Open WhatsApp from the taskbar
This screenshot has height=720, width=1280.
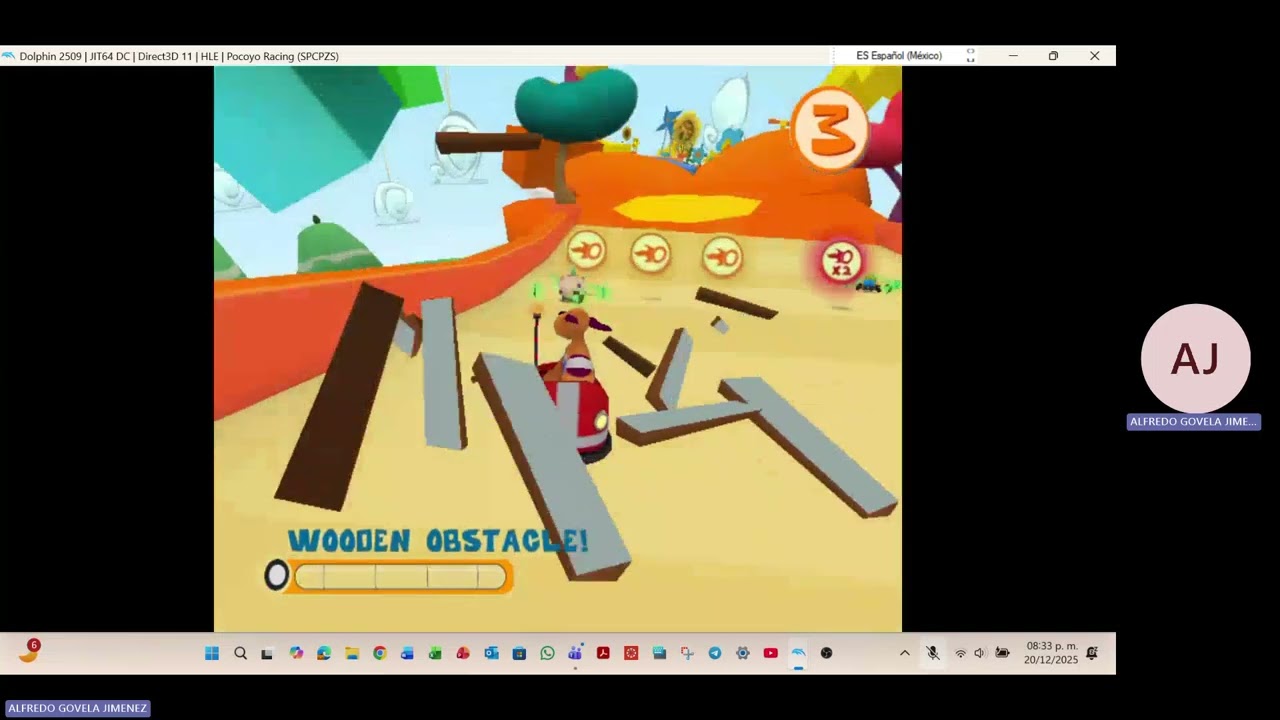coord(547,653)
